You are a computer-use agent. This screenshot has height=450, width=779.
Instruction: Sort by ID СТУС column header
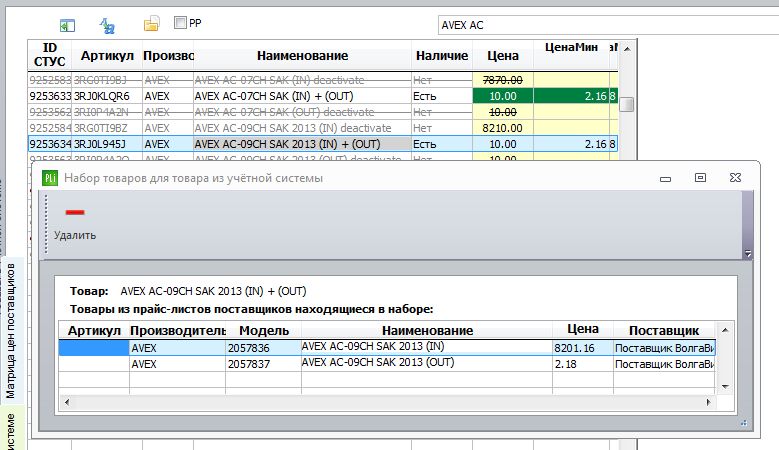coord(49,55)
